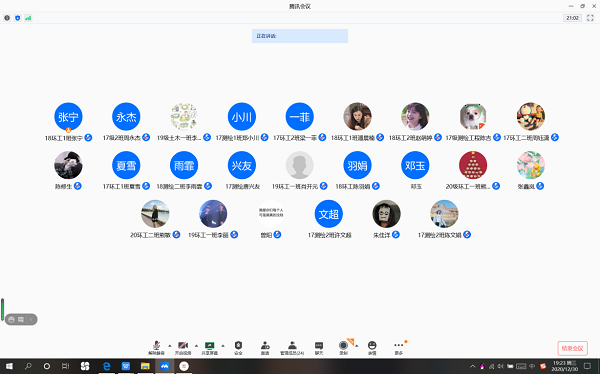
Task: Unmute the microphone in the meeting toolbar
Action: pyautogui.click(x=156, y=348)
